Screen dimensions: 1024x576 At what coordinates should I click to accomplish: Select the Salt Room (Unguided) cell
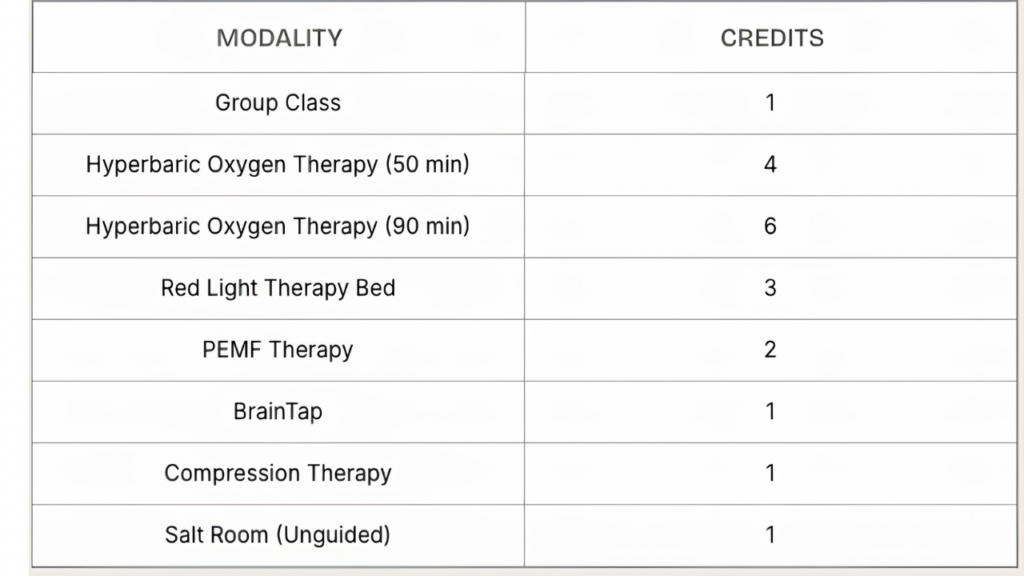click(x=278, y=535)
